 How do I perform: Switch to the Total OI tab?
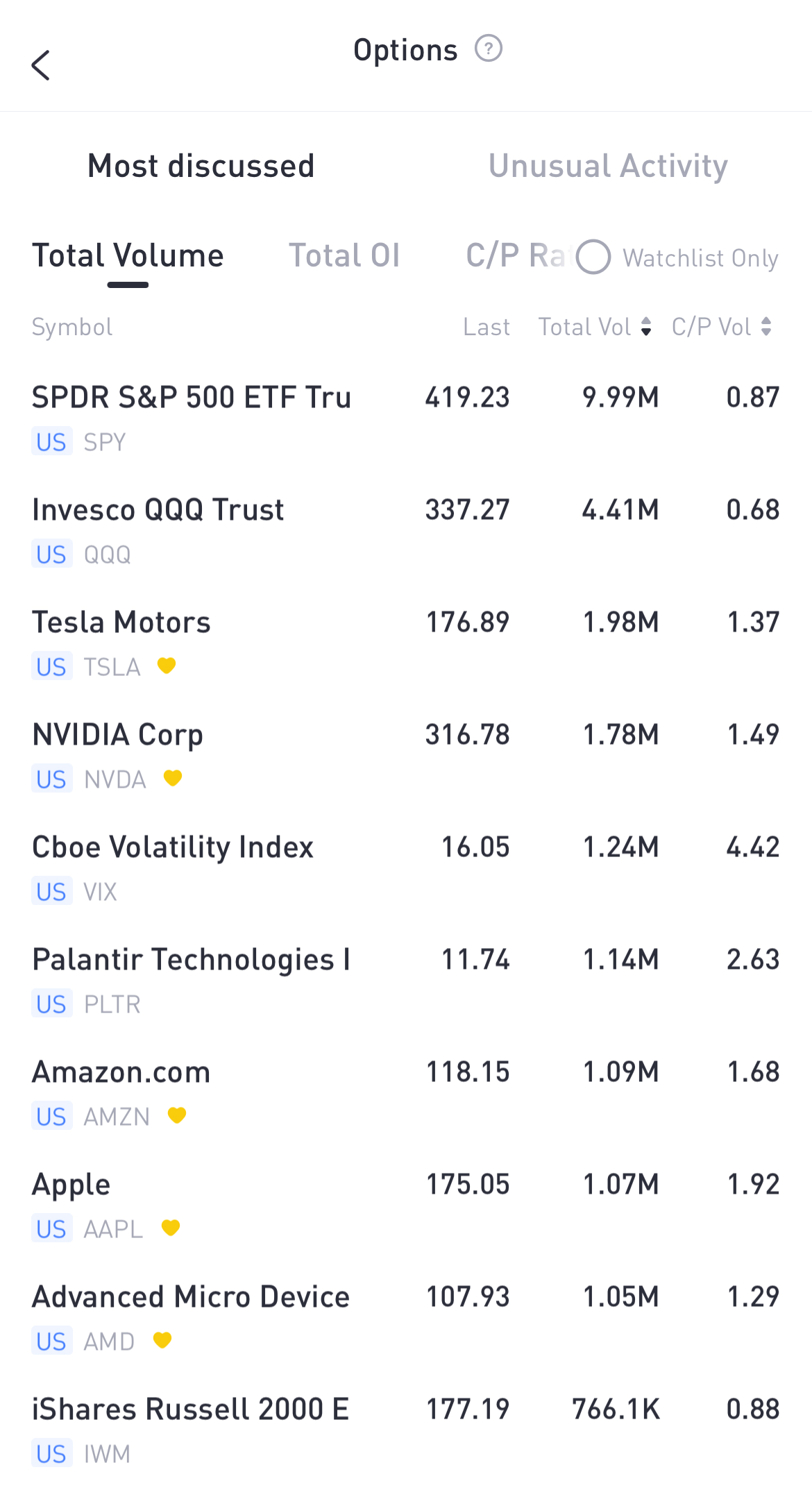click(x=344, y=255)
